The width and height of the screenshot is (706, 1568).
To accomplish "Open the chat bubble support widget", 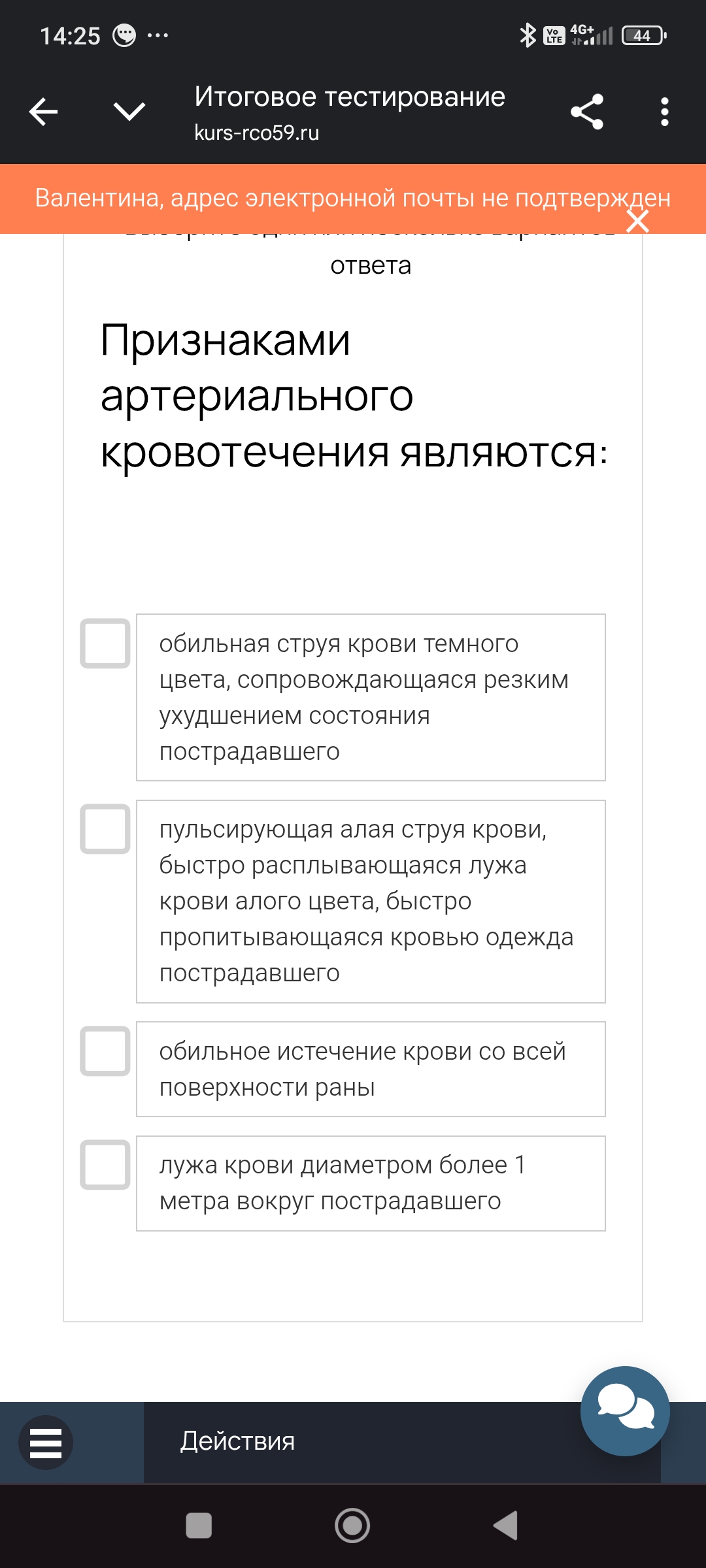I will (x=625, y=1411).
